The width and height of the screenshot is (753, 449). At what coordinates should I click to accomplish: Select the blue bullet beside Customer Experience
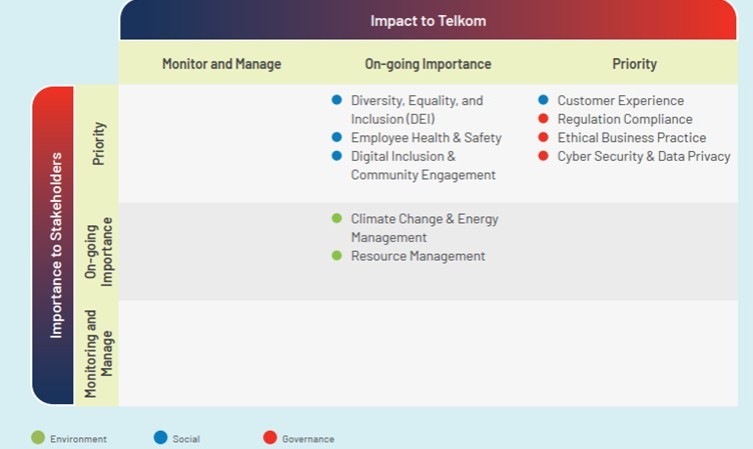point(543,100)
